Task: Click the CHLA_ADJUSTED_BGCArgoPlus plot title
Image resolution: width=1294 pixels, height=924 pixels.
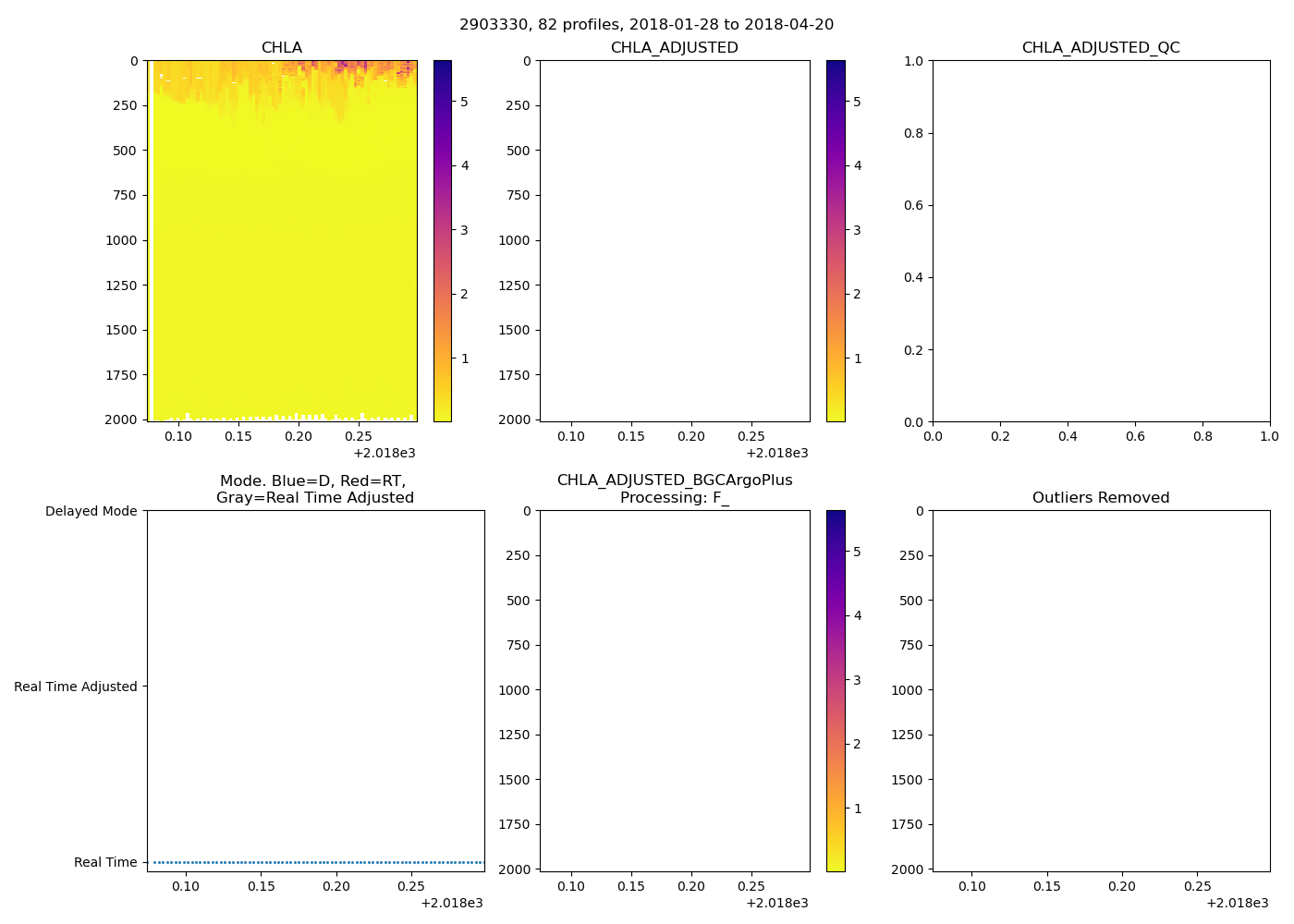Action: coord(674,489)
